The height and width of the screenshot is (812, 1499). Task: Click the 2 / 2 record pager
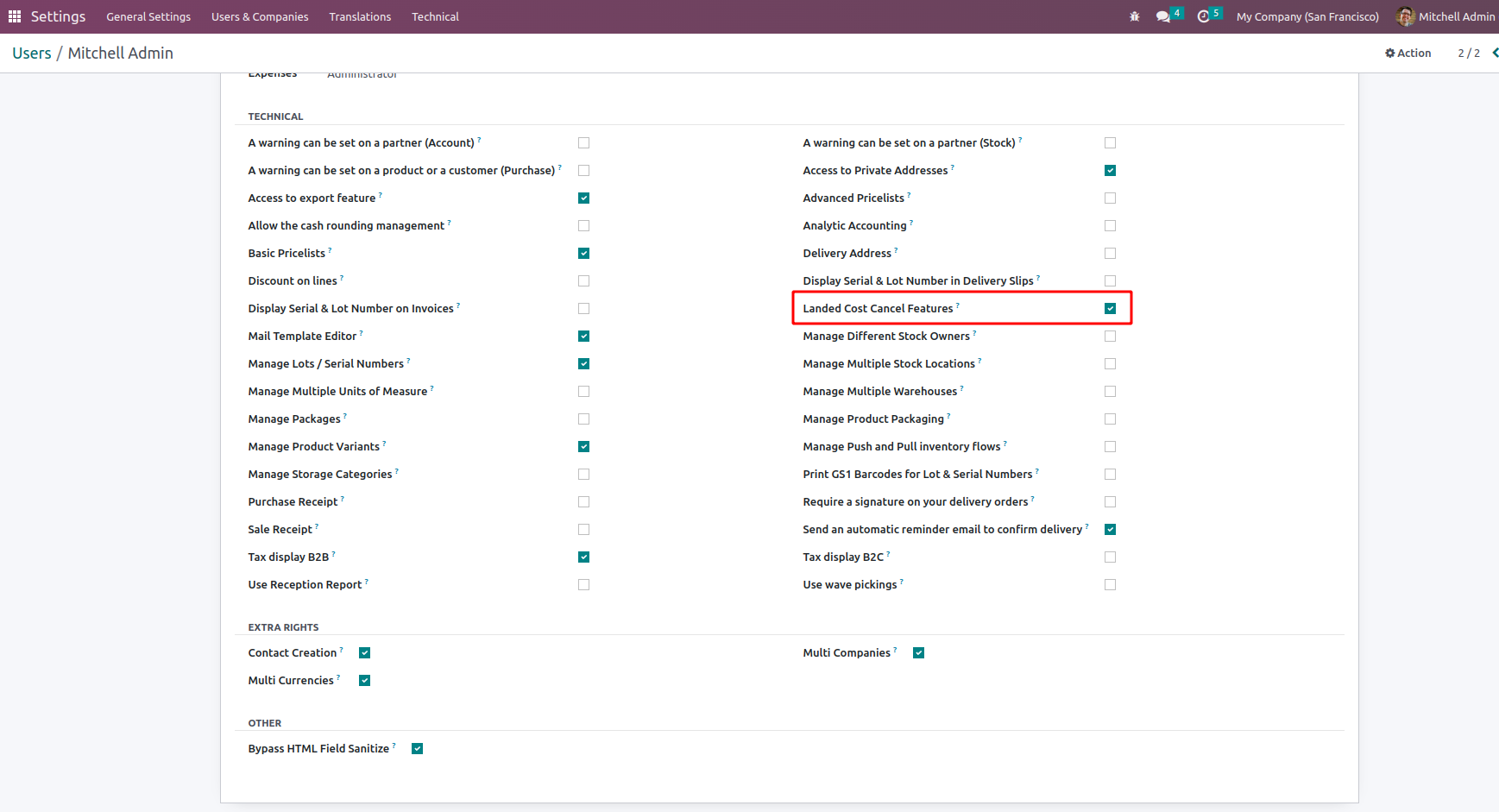click(x=1468, y=53)
